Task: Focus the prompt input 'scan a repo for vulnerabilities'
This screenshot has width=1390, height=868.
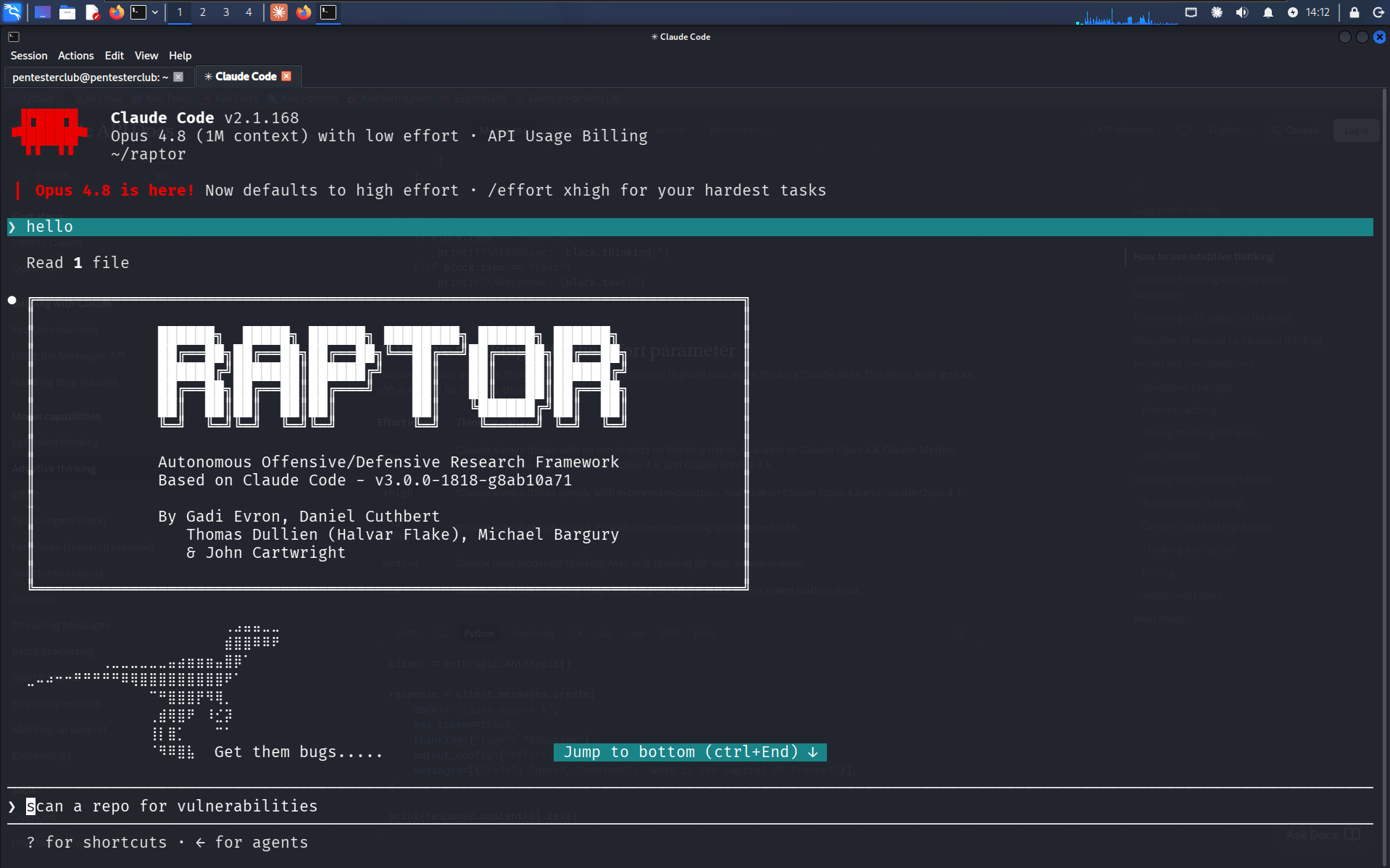Action: tap(690, 806)
